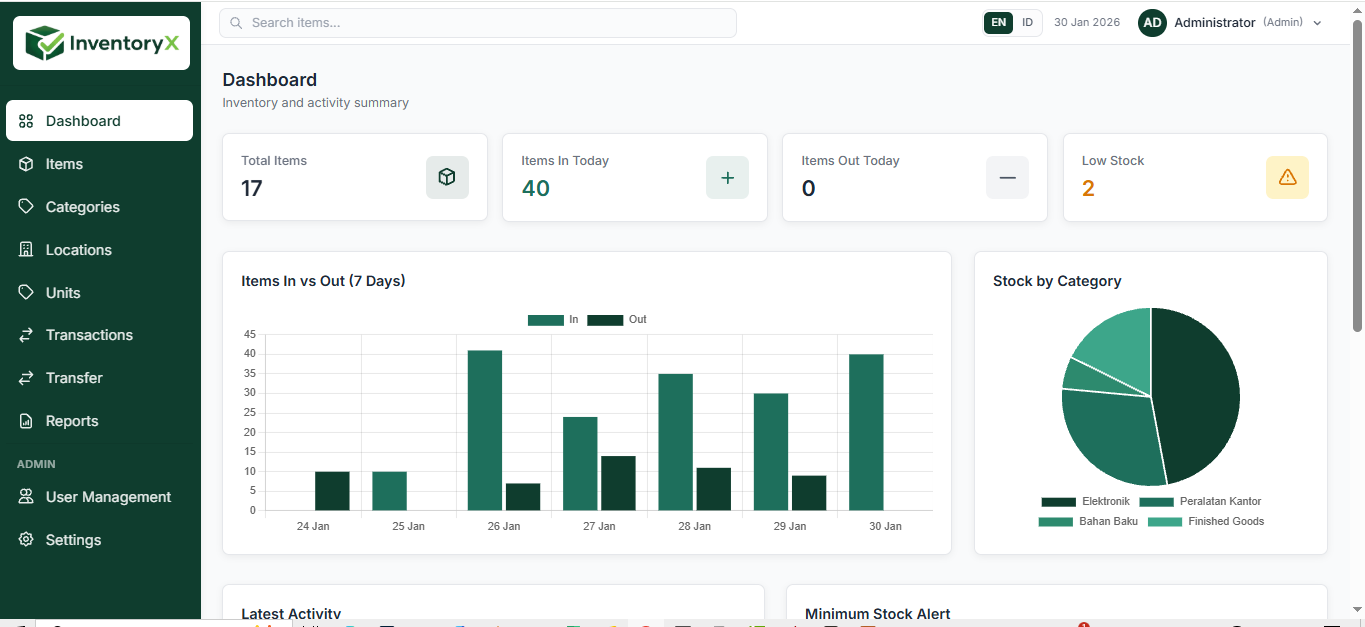This screenshot has width=1365, height=627.
Task: Open Settings via the gear icon
Action: tap(25, 540)
